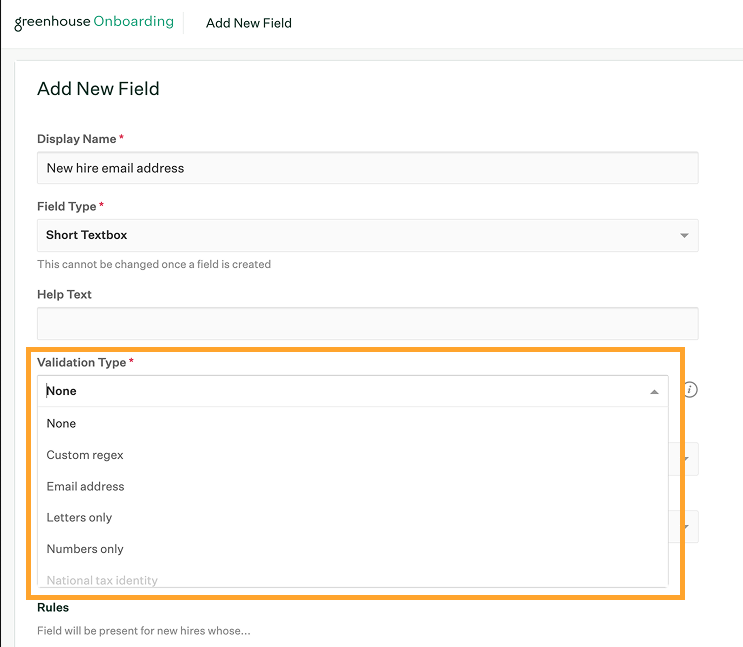Choose Numbers only from the dropdown list
This screenshot has width=743, height=647.
coord(85,549)
